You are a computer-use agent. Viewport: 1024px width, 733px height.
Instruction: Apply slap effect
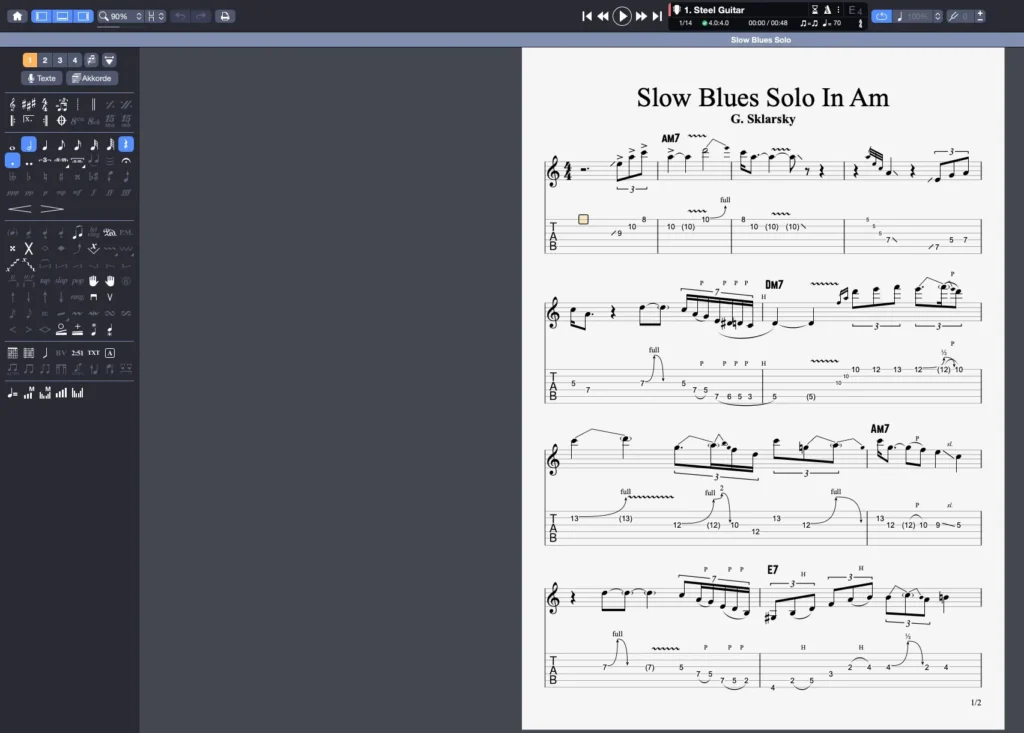61,281
